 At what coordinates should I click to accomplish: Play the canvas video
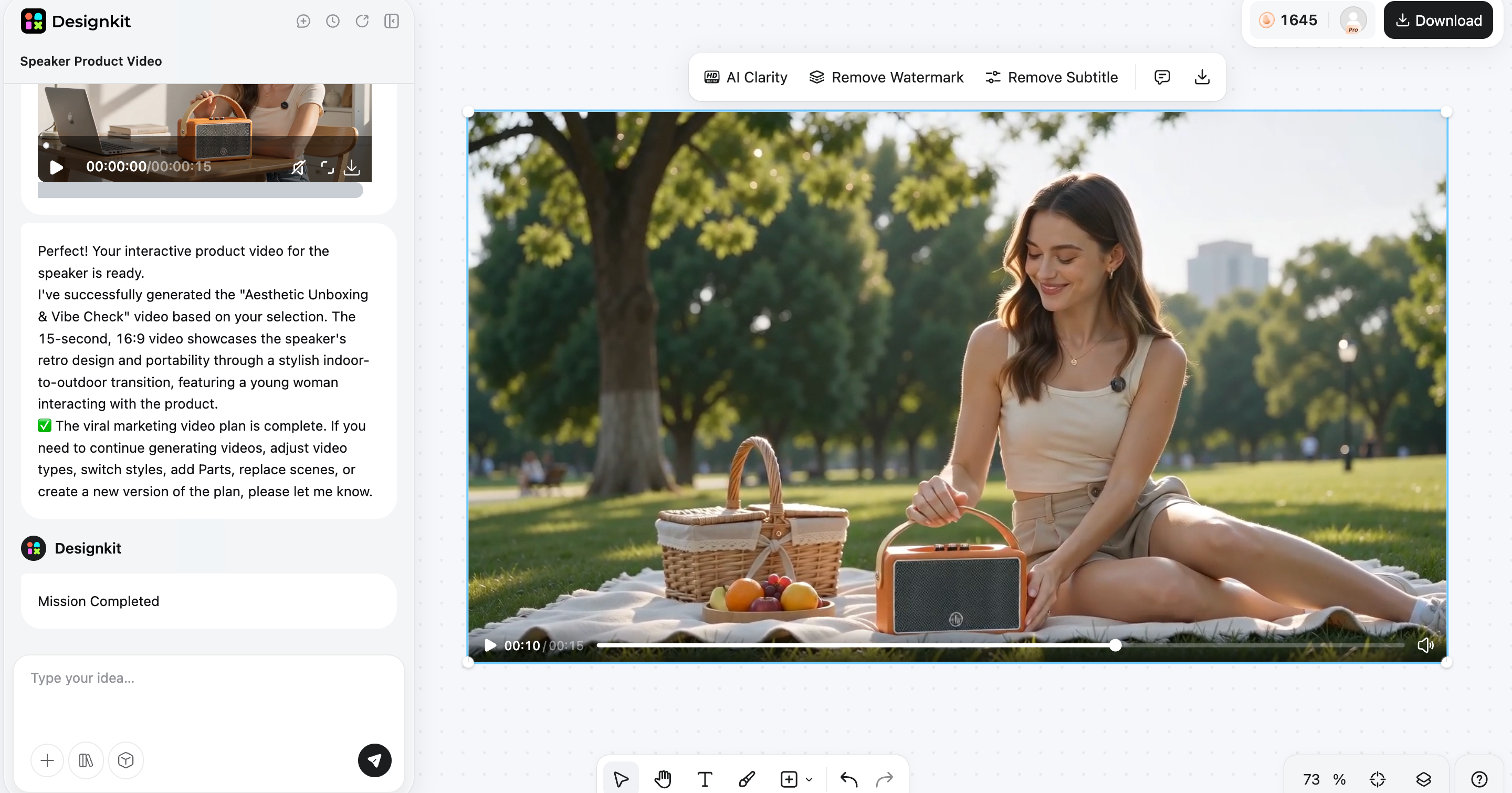[x=490, y=645]
